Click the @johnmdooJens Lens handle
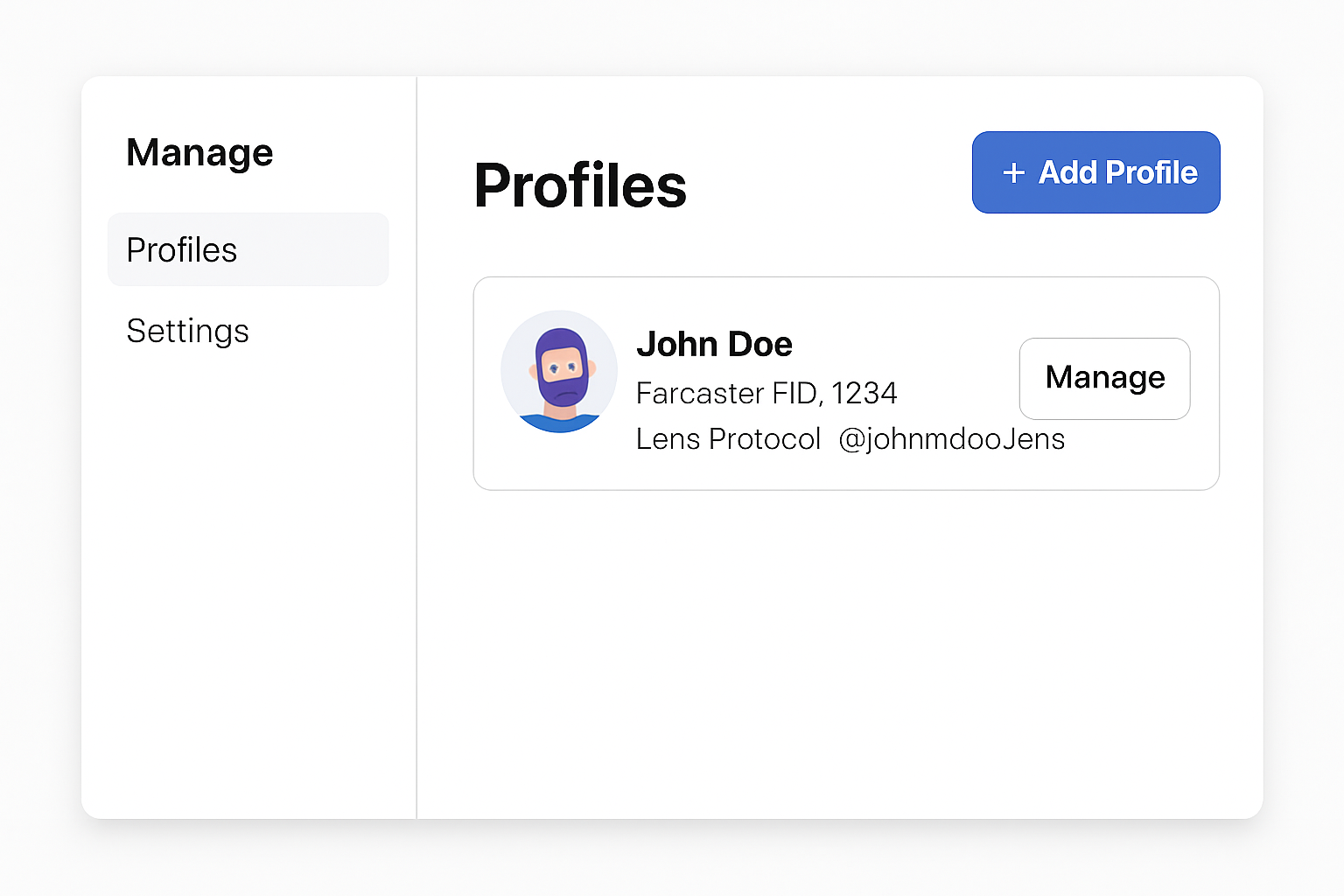This screenshot has height=896, width=1344. [x=951, y=438]
